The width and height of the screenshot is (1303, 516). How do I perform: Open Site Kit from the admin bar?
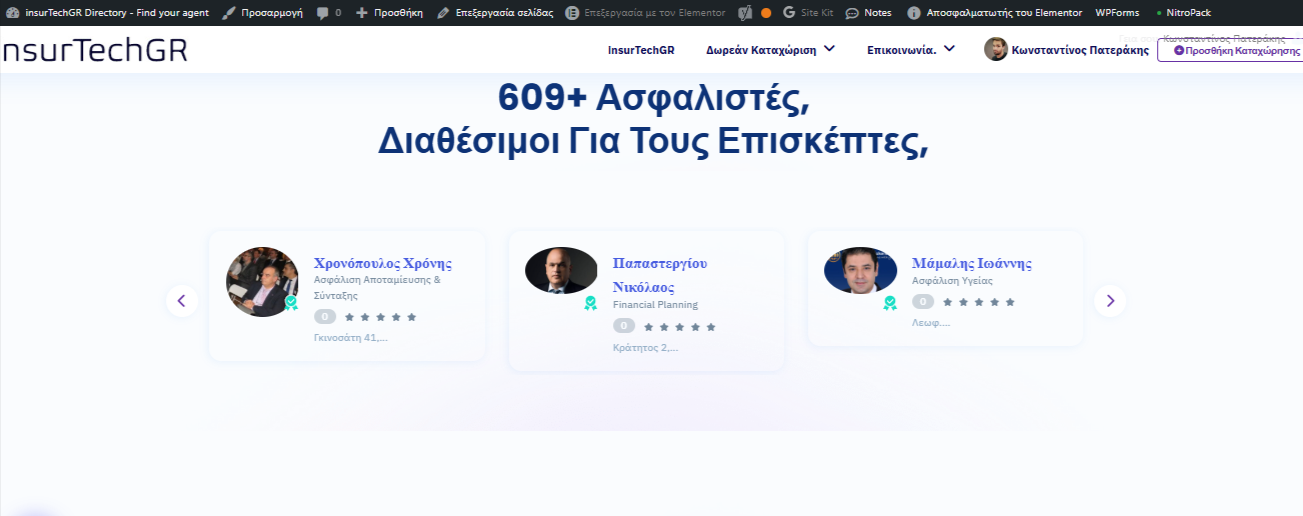(x=808, y=13)
